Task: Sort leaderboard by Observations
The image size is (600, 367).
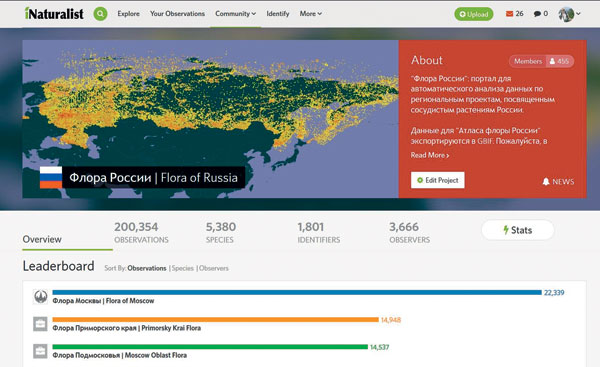Action: pyautogui.click(x=147, y=268)
